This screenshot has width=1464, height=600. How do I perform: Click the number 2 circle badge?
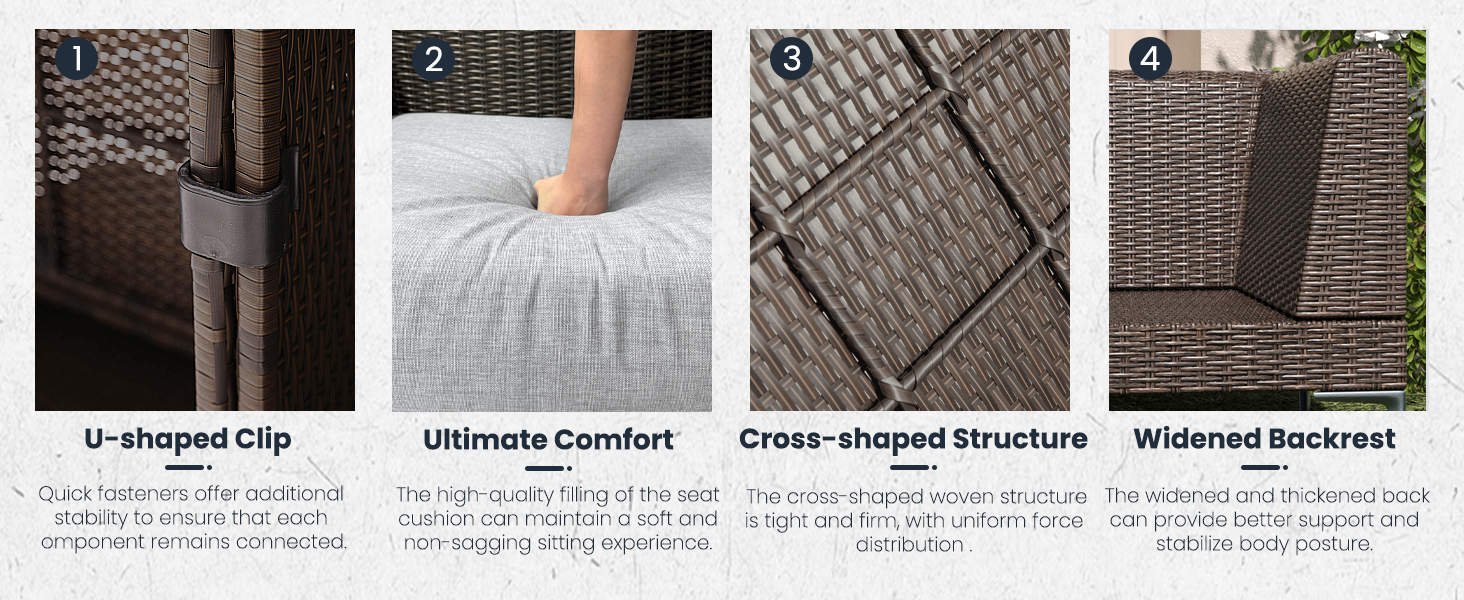tap(434, 58)
